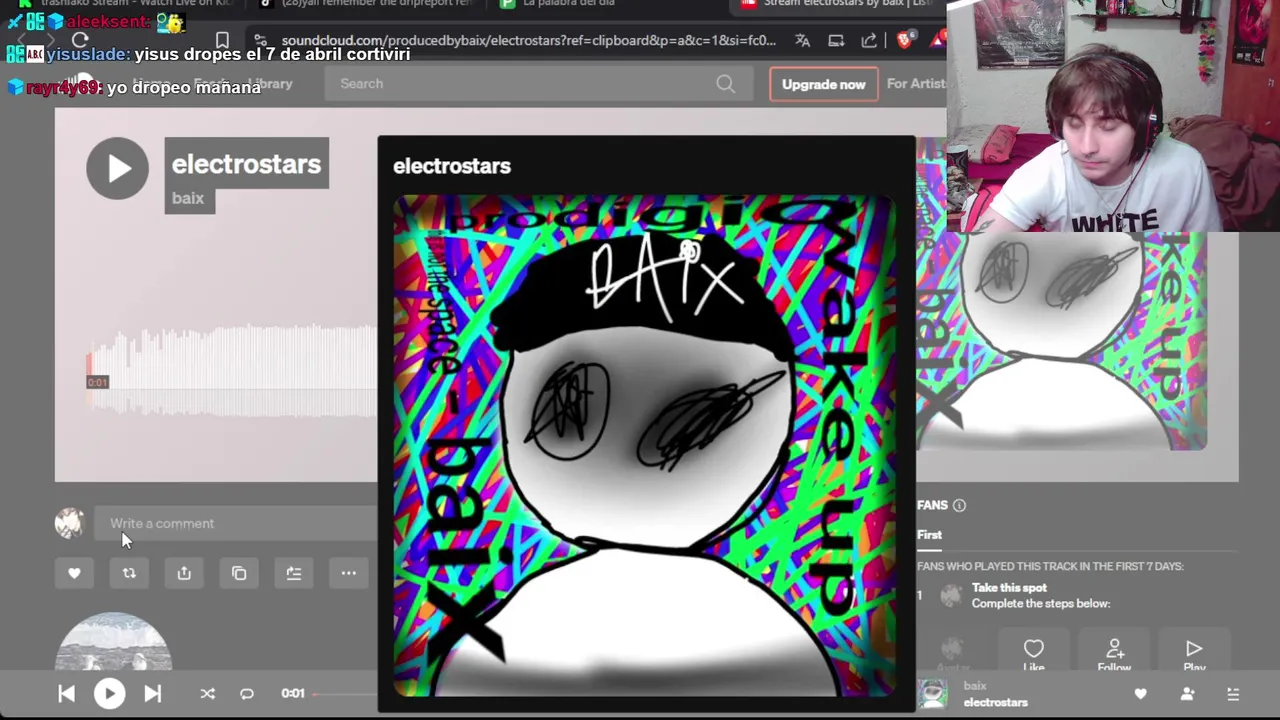Screen dimensions: 1280x720
Task: Click the FANS info circle icon
Action: 959,505
